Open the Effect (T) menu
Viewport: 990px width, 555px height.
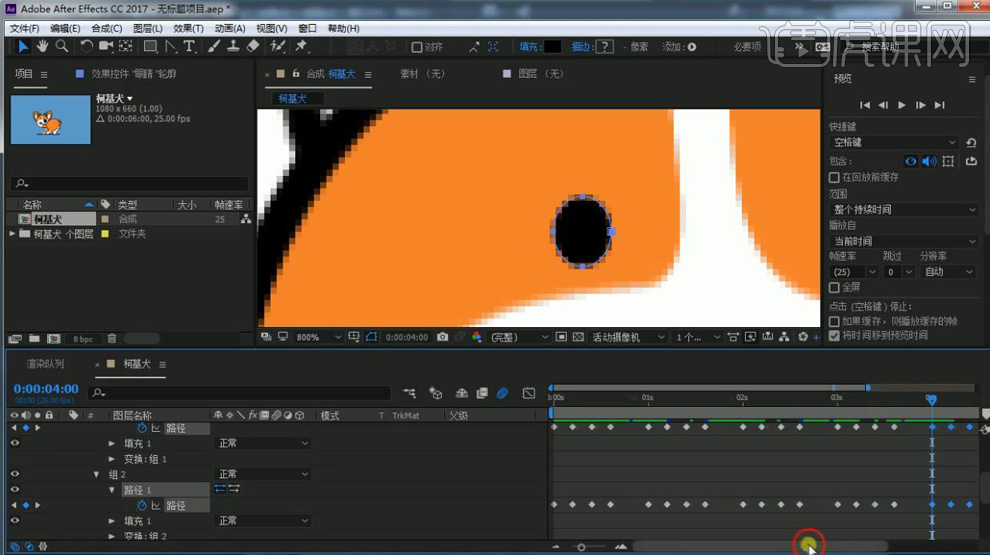188,28
